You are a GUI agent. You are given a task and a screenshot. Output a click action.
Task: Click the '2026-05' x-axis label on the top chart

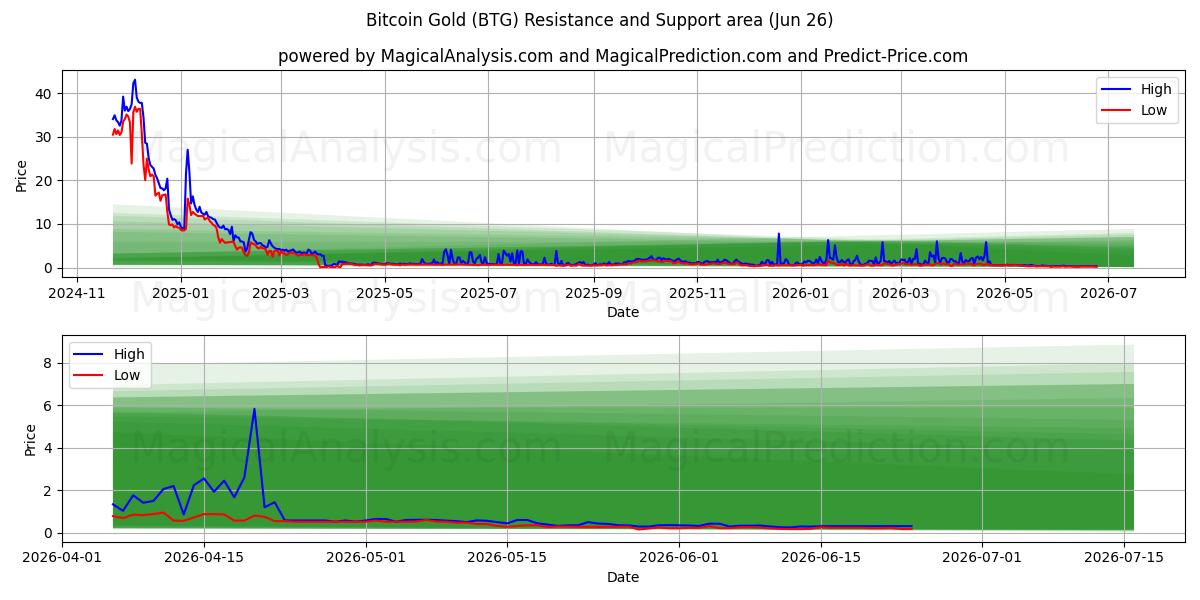tap(1004, 293)
